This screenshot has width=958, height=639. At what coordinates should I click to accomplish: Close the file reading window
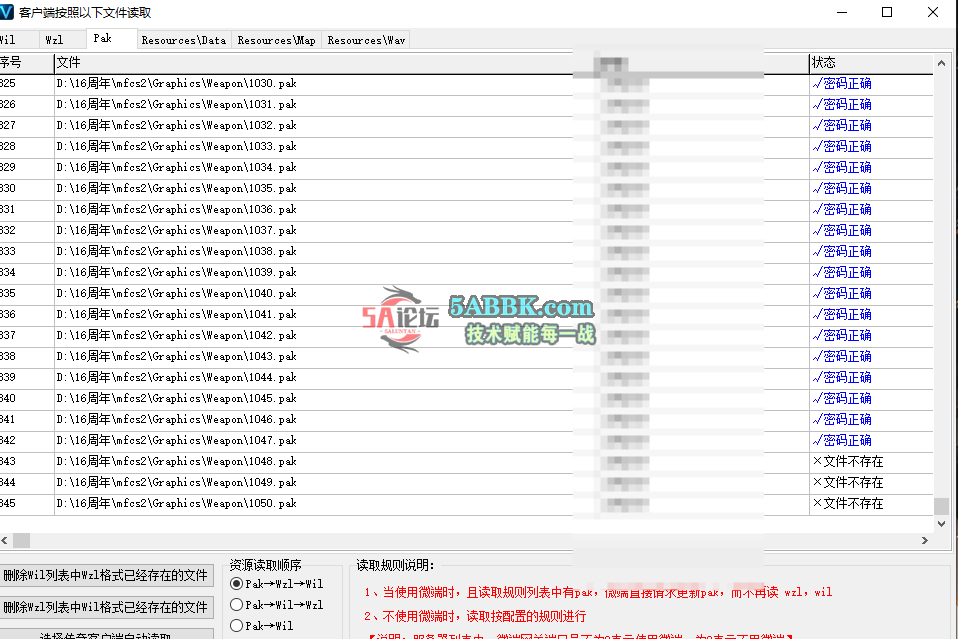tap(933, 12)
